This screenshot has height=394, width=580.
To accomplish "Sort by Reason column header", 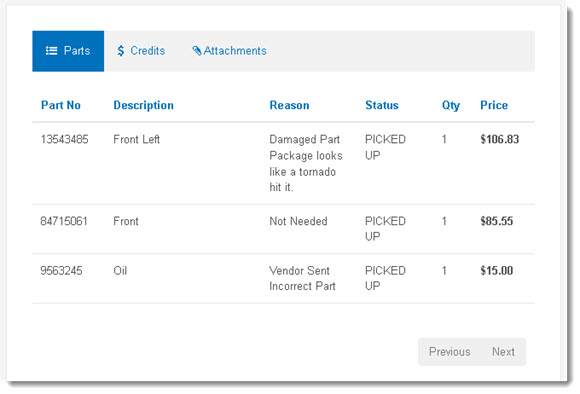I will pos(289,105).
